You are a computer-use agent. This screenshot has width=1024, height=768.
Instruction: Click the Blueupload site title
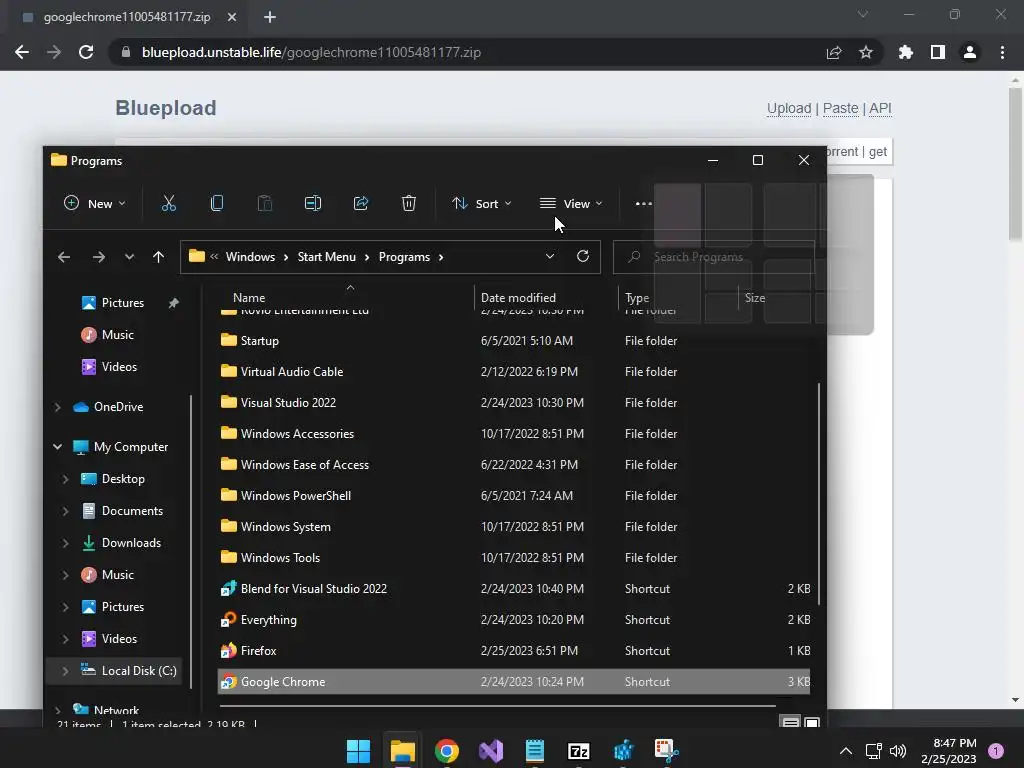click(165, 108)
